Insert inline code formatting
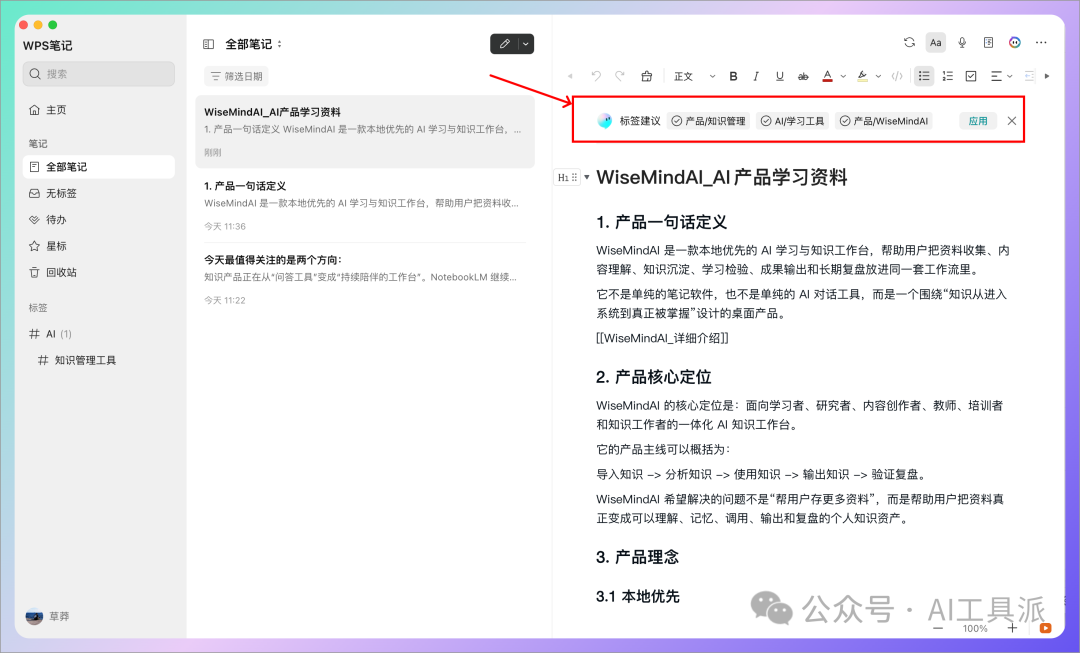This screenshot has width=1080, height=653. [x=897, y=76]
